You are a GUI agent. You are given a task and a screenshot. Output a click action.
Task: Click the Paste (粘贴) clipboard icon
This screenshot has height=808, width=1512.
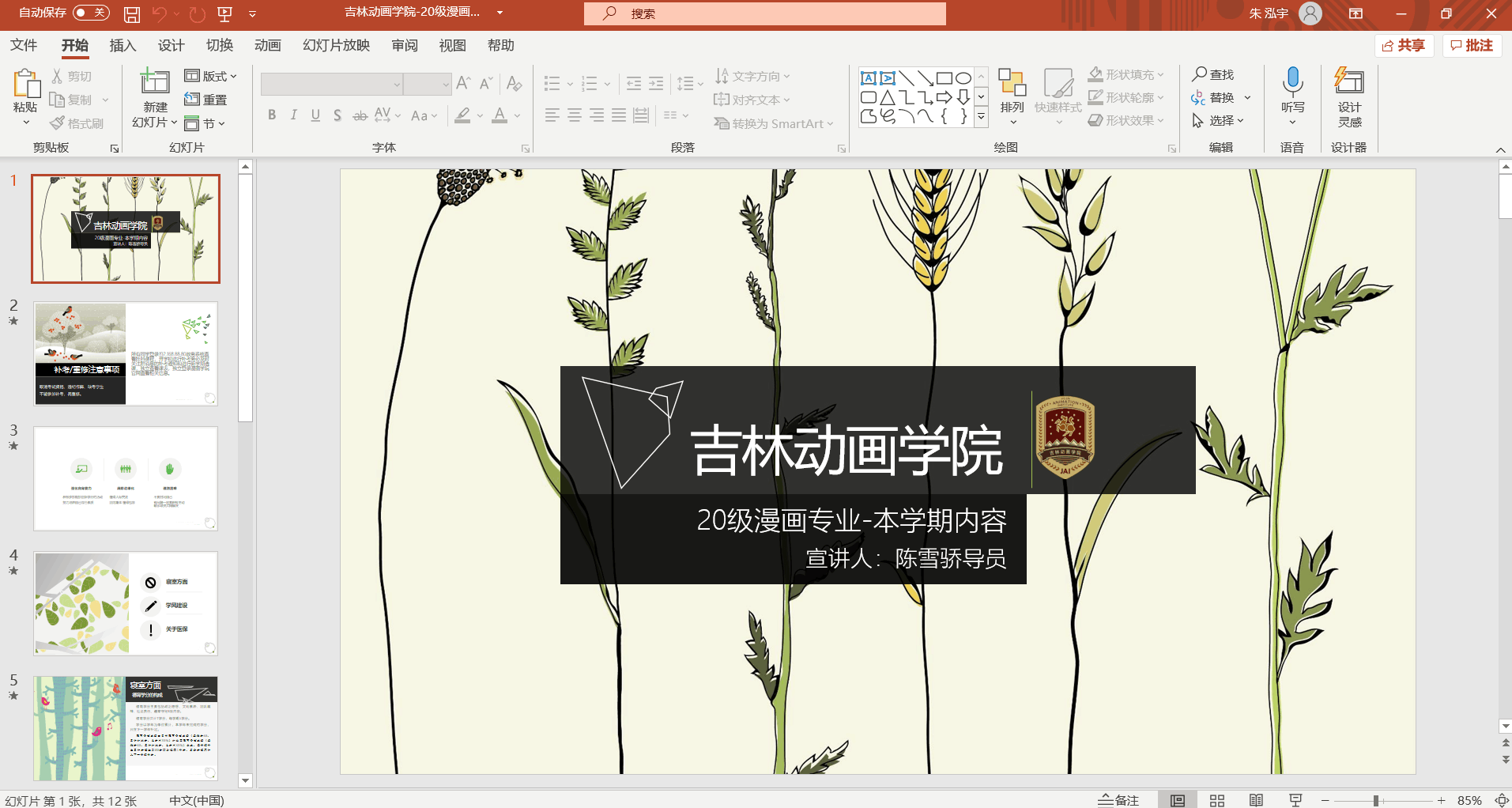(25, 83)
